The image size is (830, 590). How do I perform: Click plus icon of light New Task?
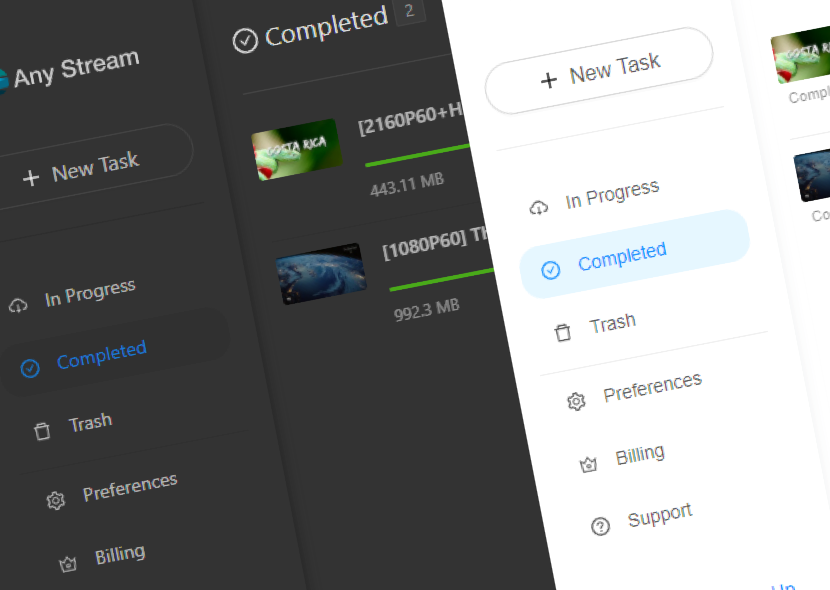(x=549, y=80)
